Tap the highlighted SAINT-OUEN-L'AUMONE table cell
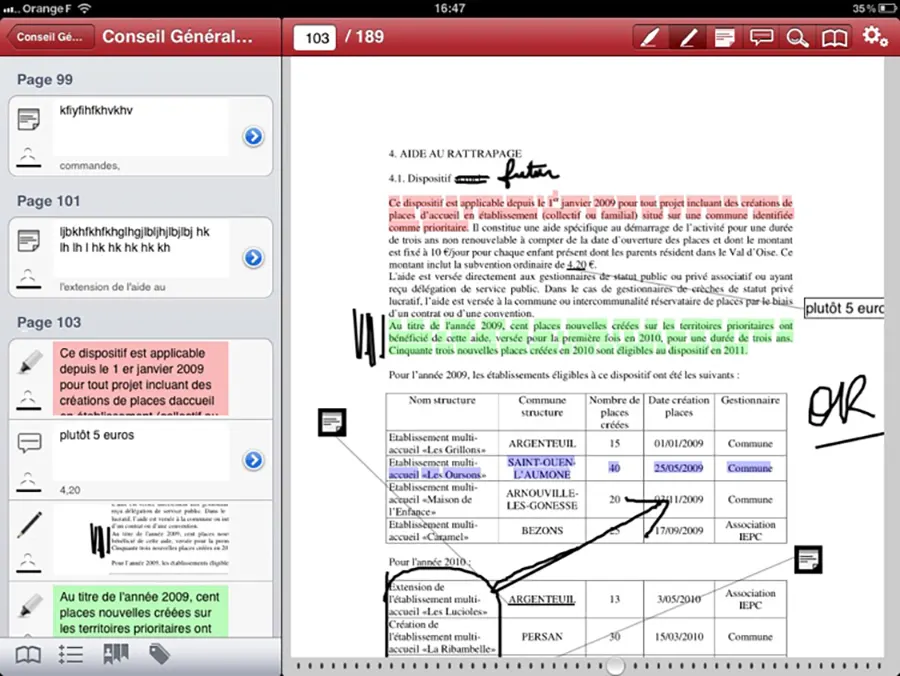Image resolution: width=900 pixels, height=676 pixels. click(x=542, y=468)
